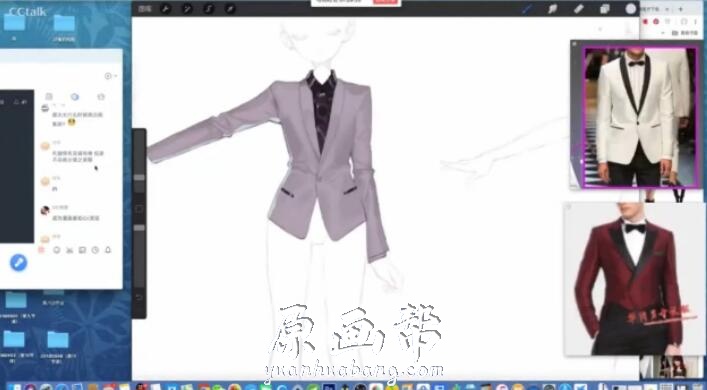The height and width of the screenshot is (390, 707).
Task: Switch to the middle chat tab in CCtalk
Action: click(75, 96)
